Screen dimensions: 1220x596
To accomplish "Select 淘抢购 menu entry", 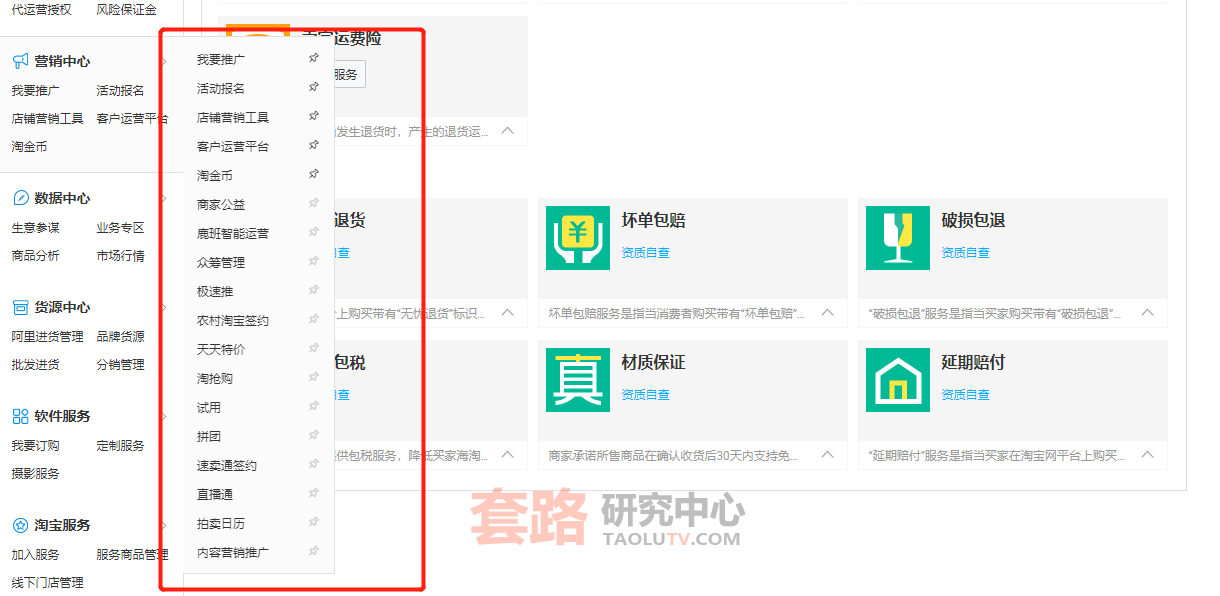I will pos(215,379).
